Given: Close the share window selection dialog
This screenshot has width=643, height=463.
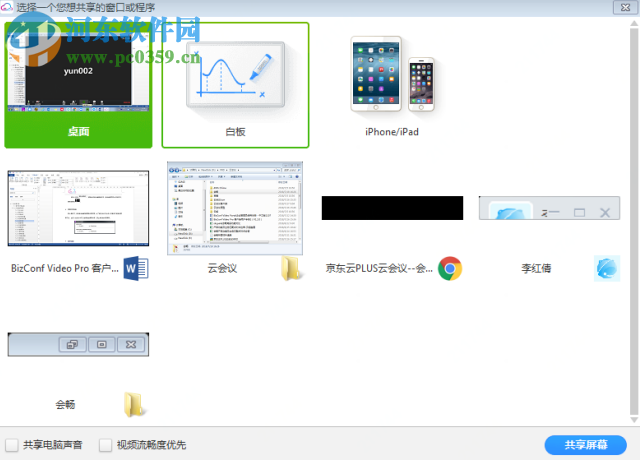Looking at the screenshot, I should (x=625, y=7).
